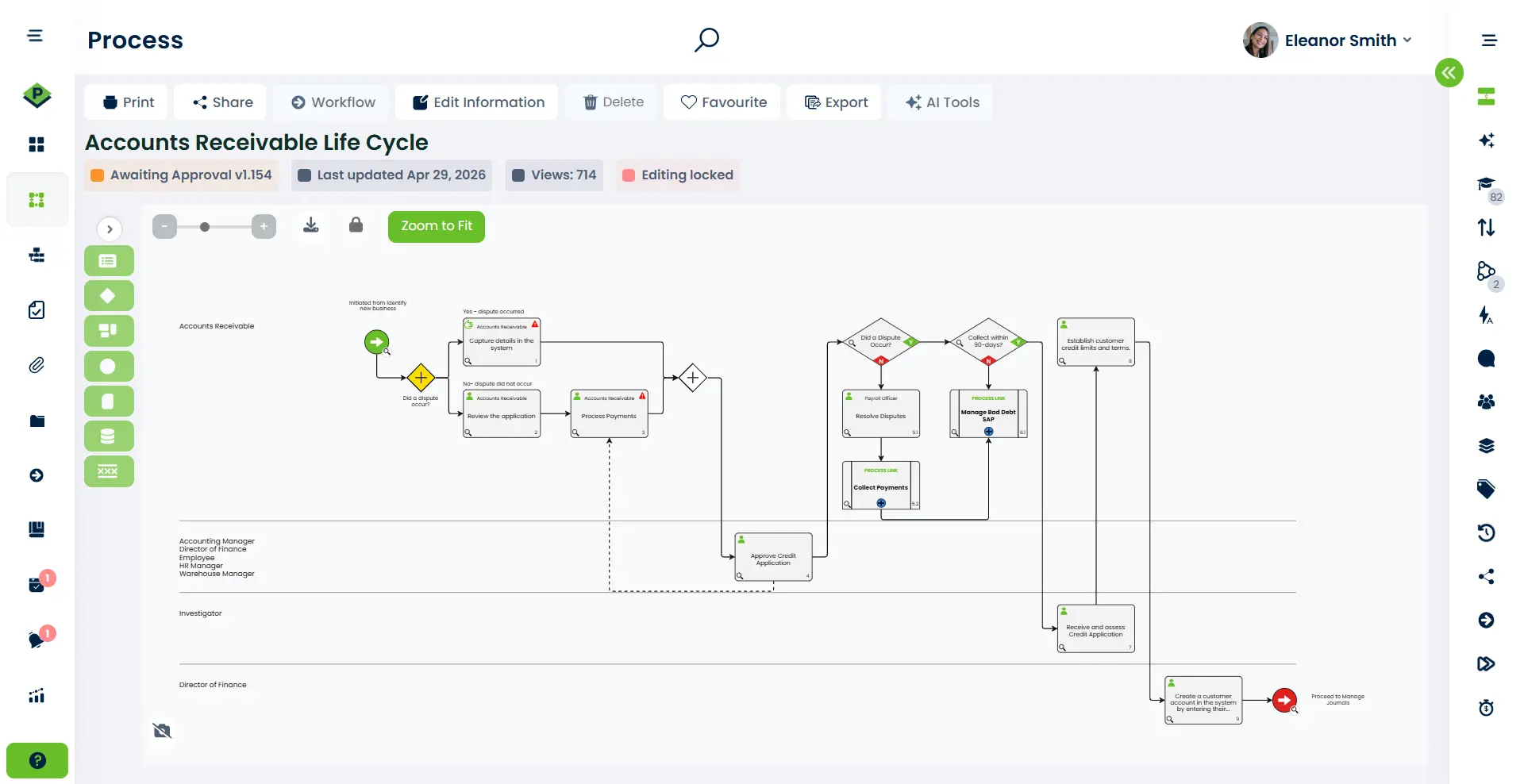
Task: Expand the left shape palette chevron
Action: point(110,229)
